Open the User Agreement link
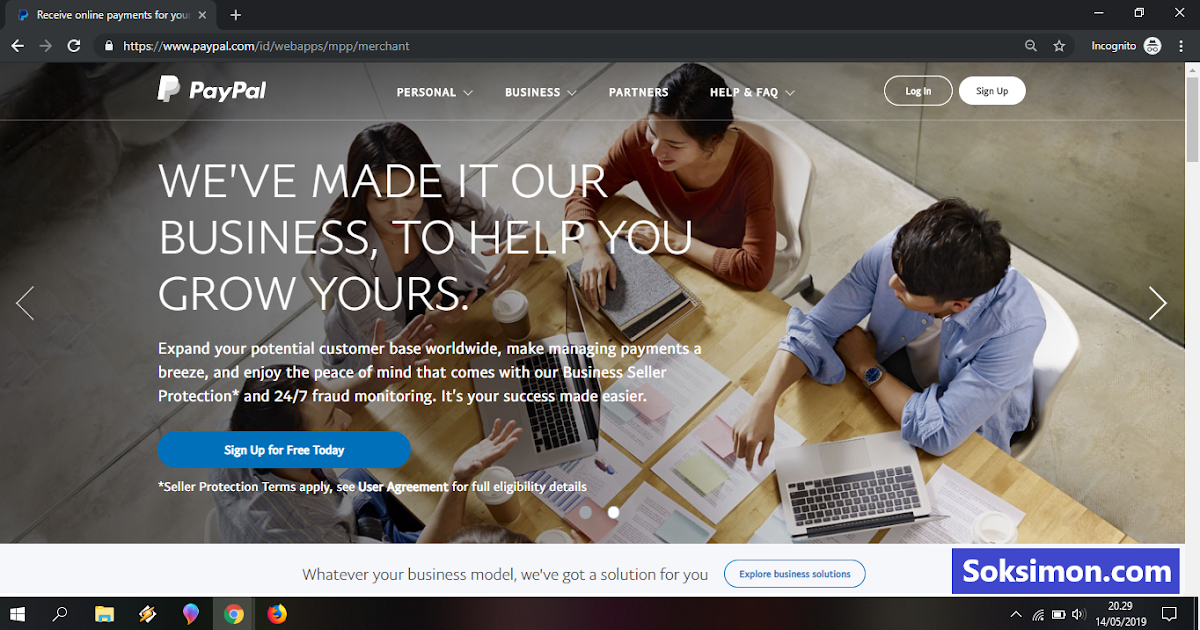Viewport: 1200px width, 630px height. (x=403, y=487)
